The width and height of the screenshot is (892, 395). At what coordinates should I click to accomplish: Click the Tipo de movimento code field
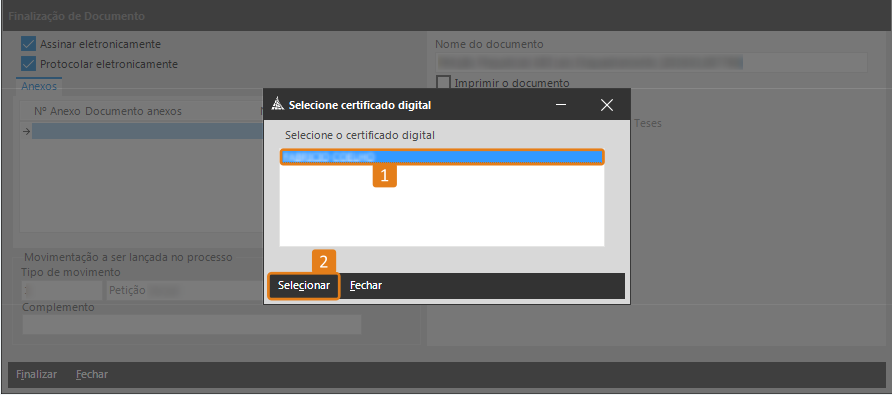(x=62, y=291)
